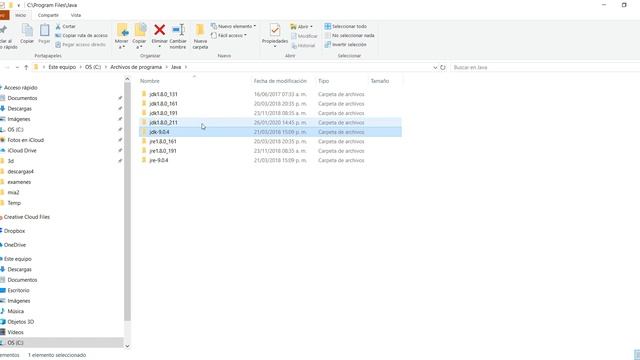The image size is (640, 360).
Task: Select Copiar ruta de acceso
Action: click(81, 36)
